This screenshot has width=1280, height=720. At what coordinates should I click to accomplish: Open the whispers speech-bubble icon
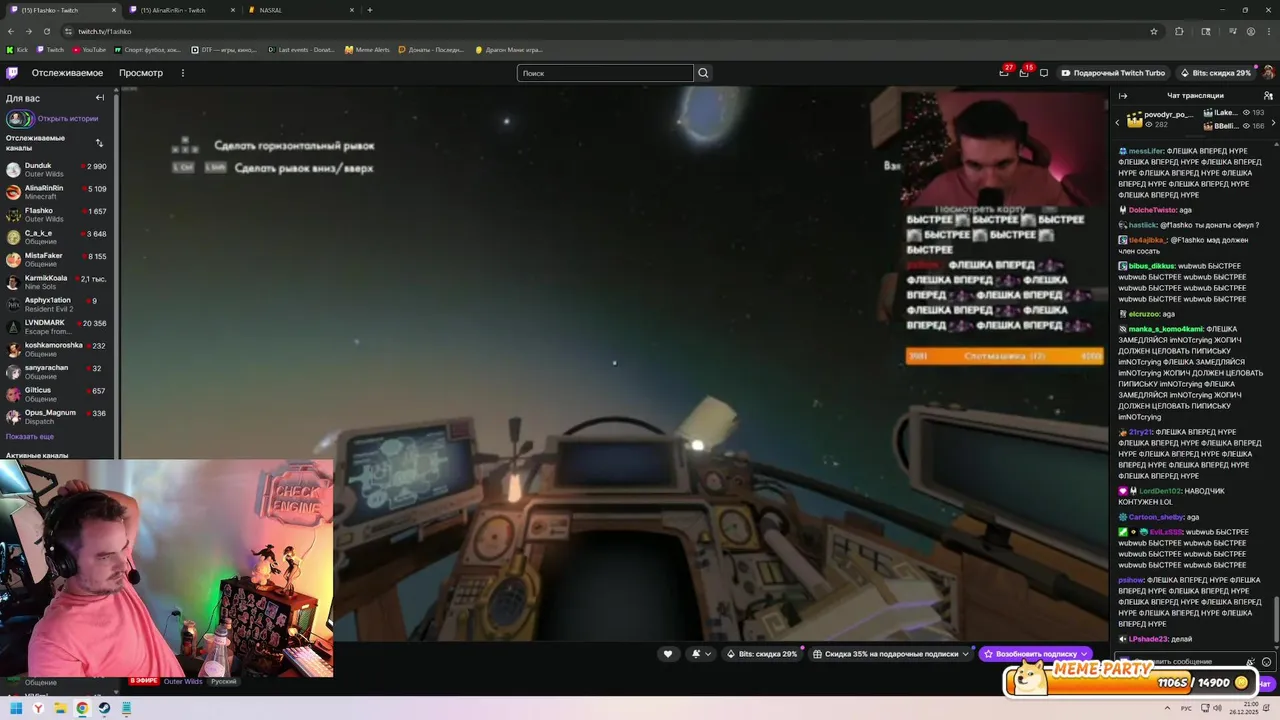click(1044, 73)
